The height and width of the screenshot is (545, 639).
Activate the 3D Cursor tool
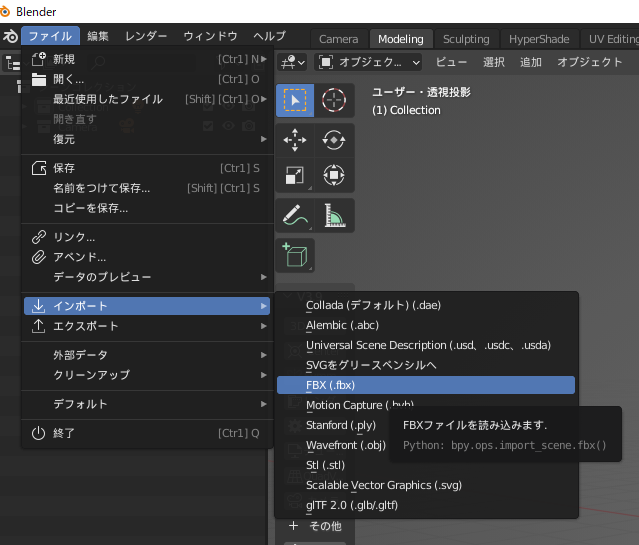(x=334, y=100)
